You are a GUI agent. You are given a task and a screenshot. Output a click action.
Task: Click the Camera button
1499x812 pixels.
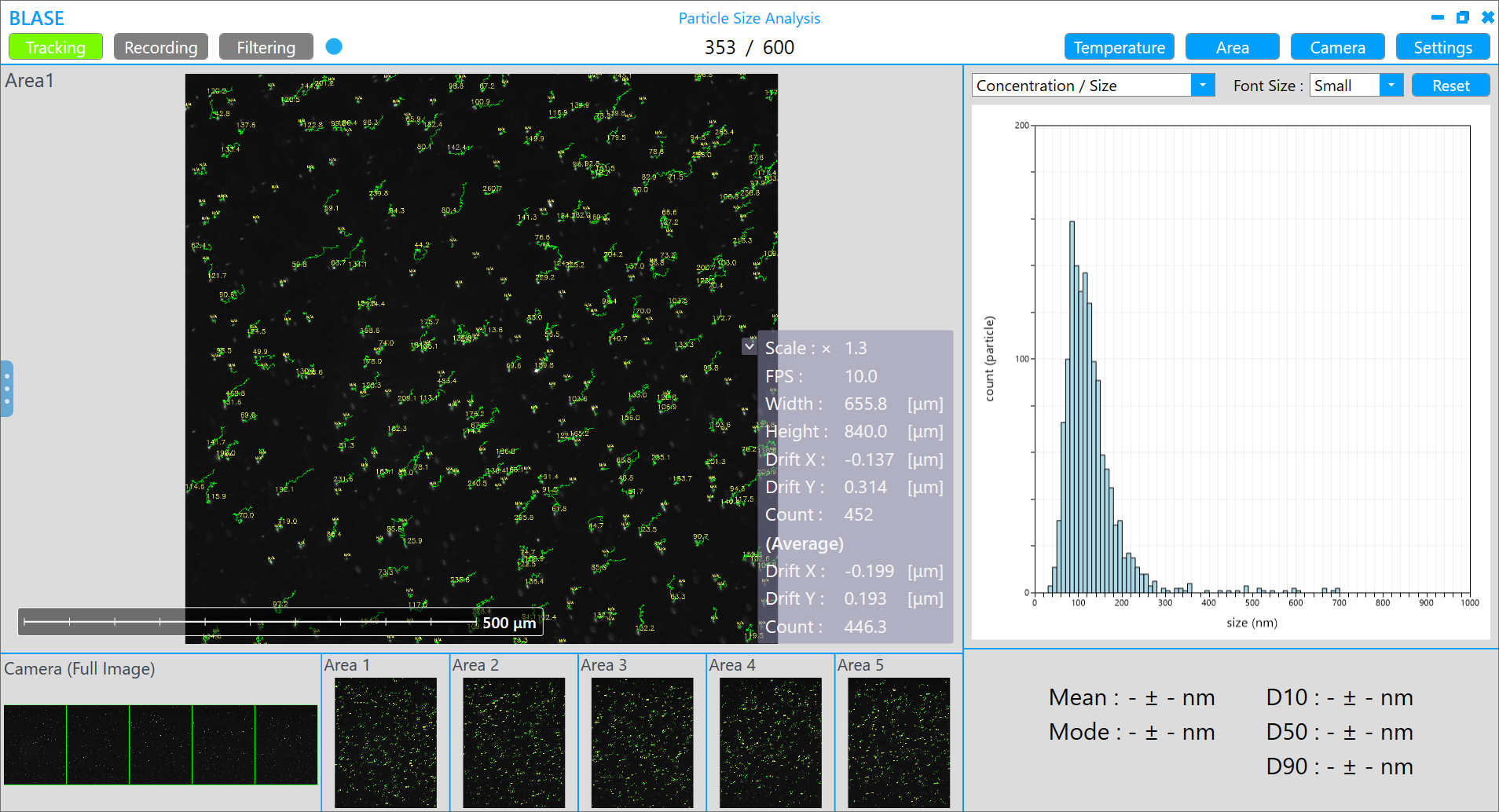(1337, 47)
